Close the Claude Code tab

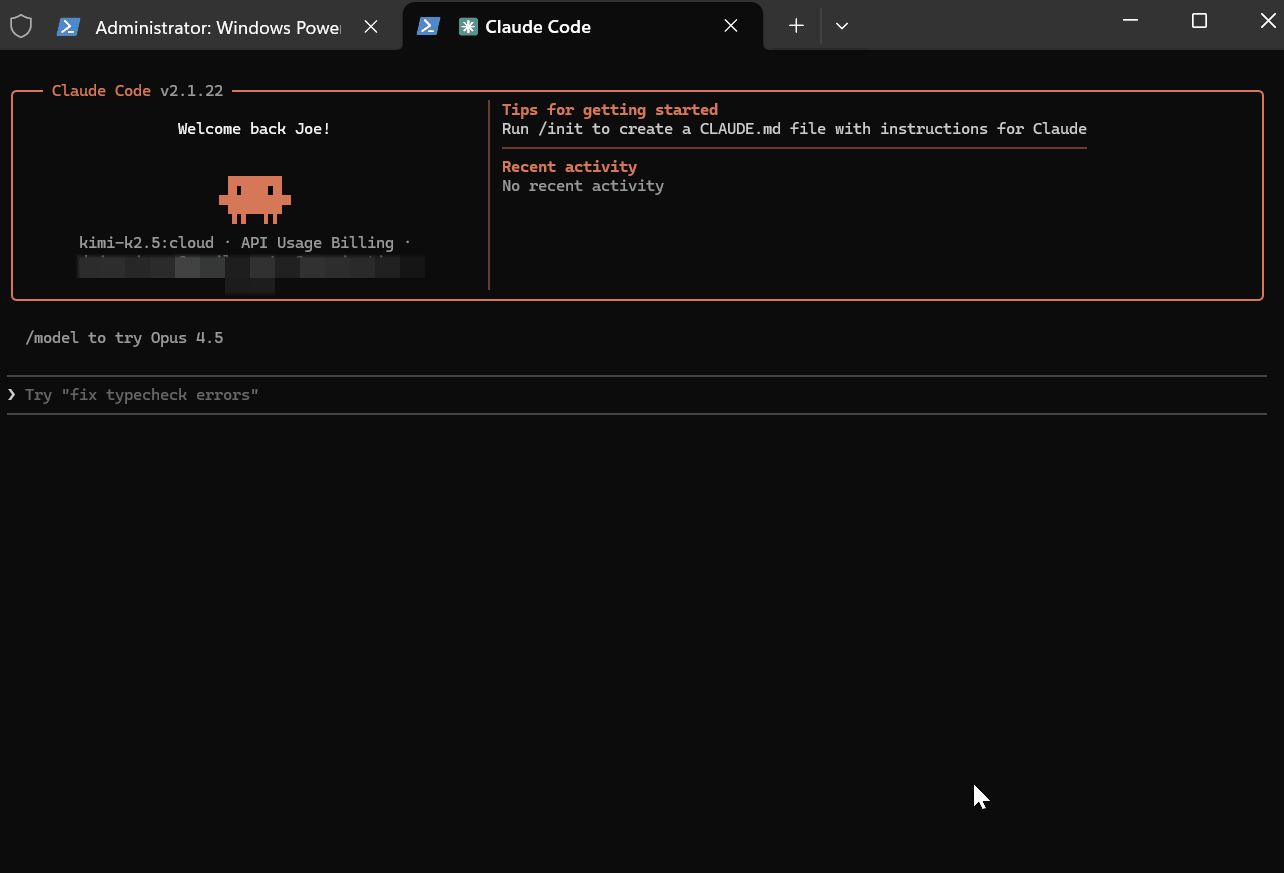click(731, 27)
